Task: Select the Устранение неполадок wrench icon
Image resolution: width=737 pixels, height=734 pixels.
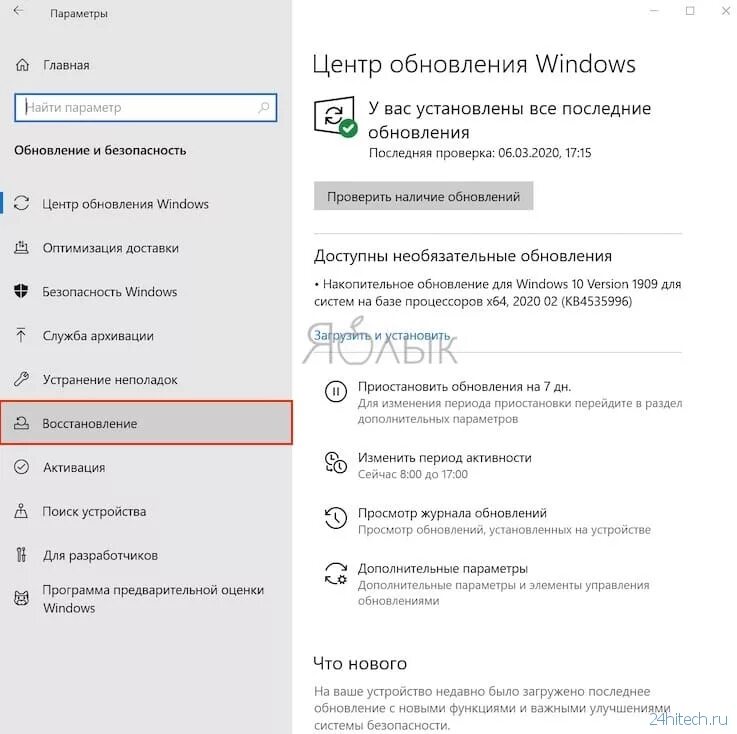Action: (21, 379)
